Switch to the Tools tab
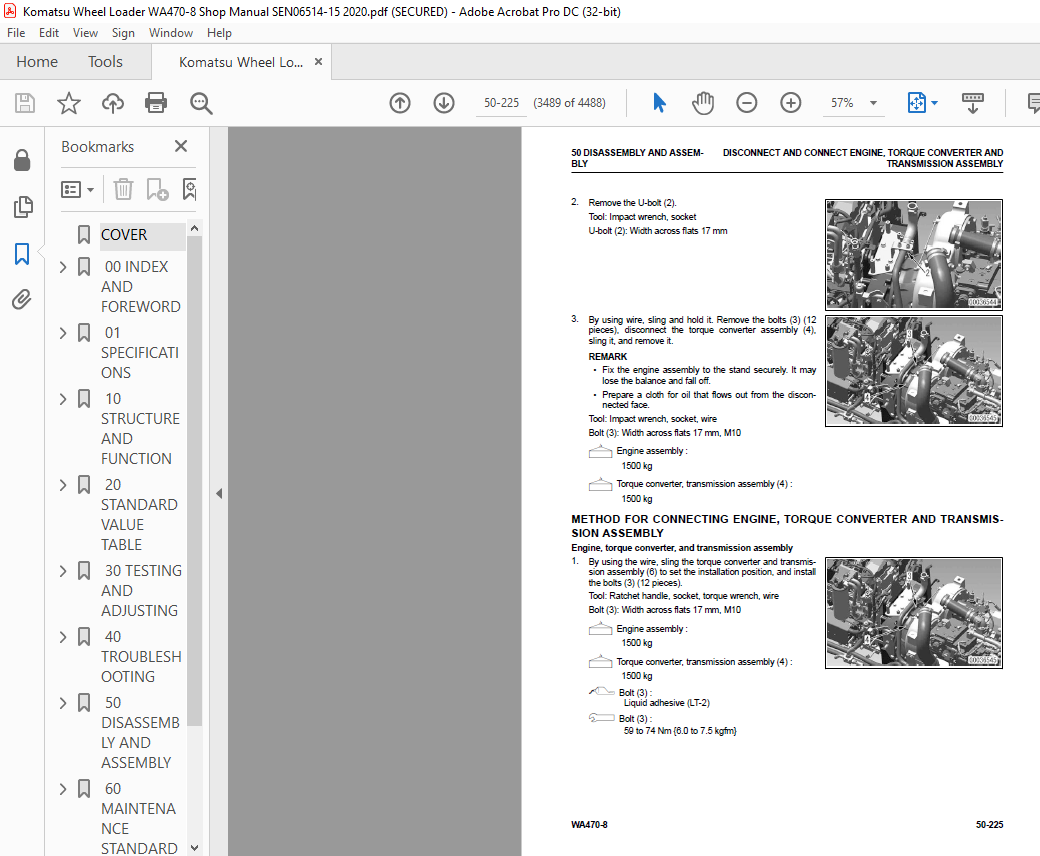The width and height of the screenshot is (1040, 856). (105, 62)
